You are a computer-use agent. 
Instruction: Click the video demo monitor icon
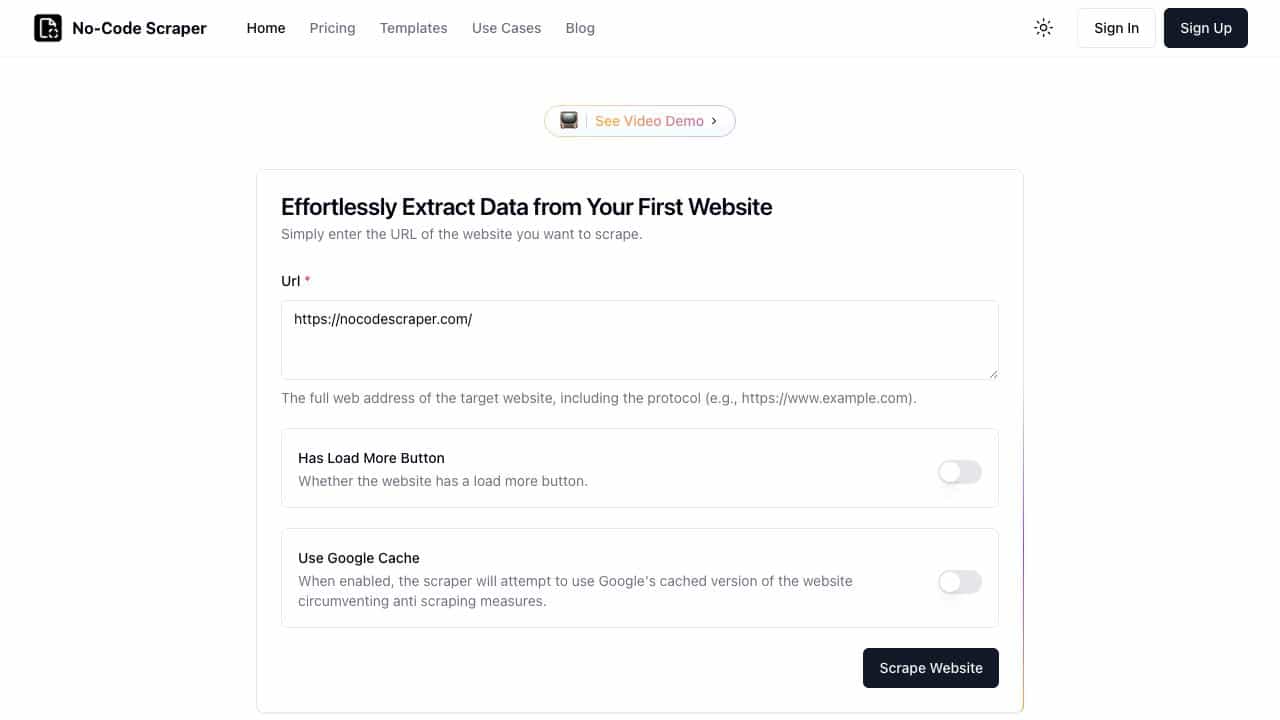(x=569, y=121)
